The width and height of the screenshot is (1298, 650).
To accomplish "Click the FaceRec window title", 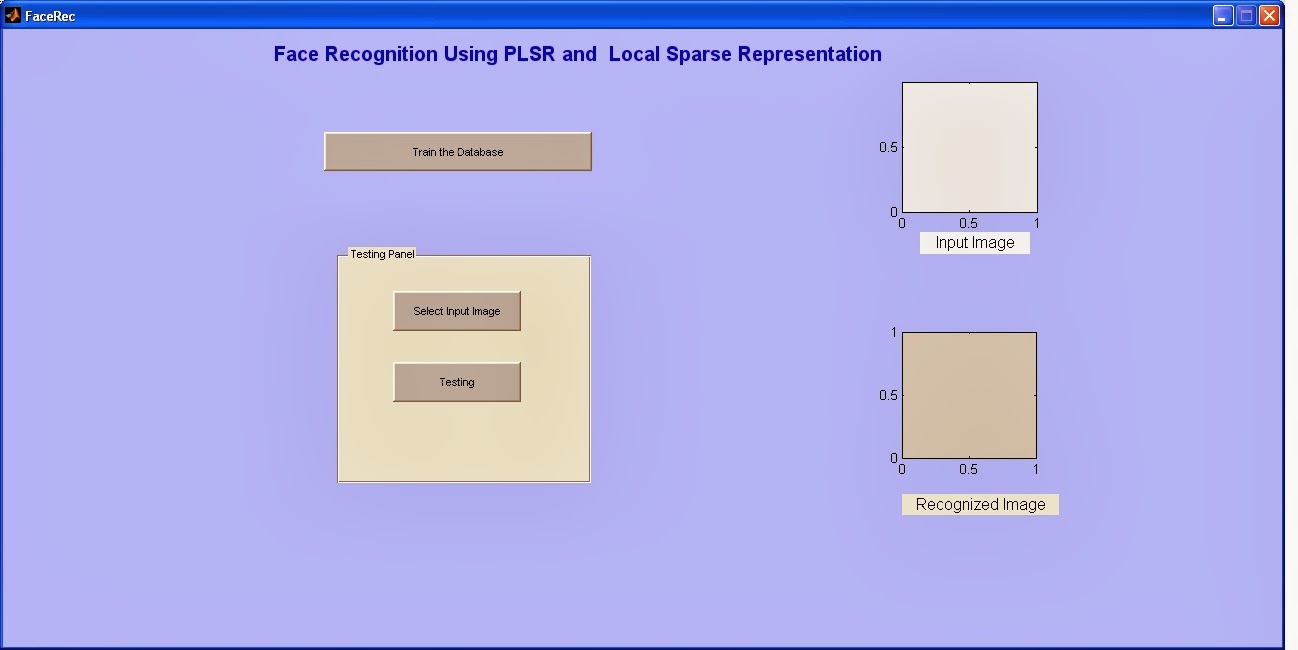I will (x=50, y=16).
